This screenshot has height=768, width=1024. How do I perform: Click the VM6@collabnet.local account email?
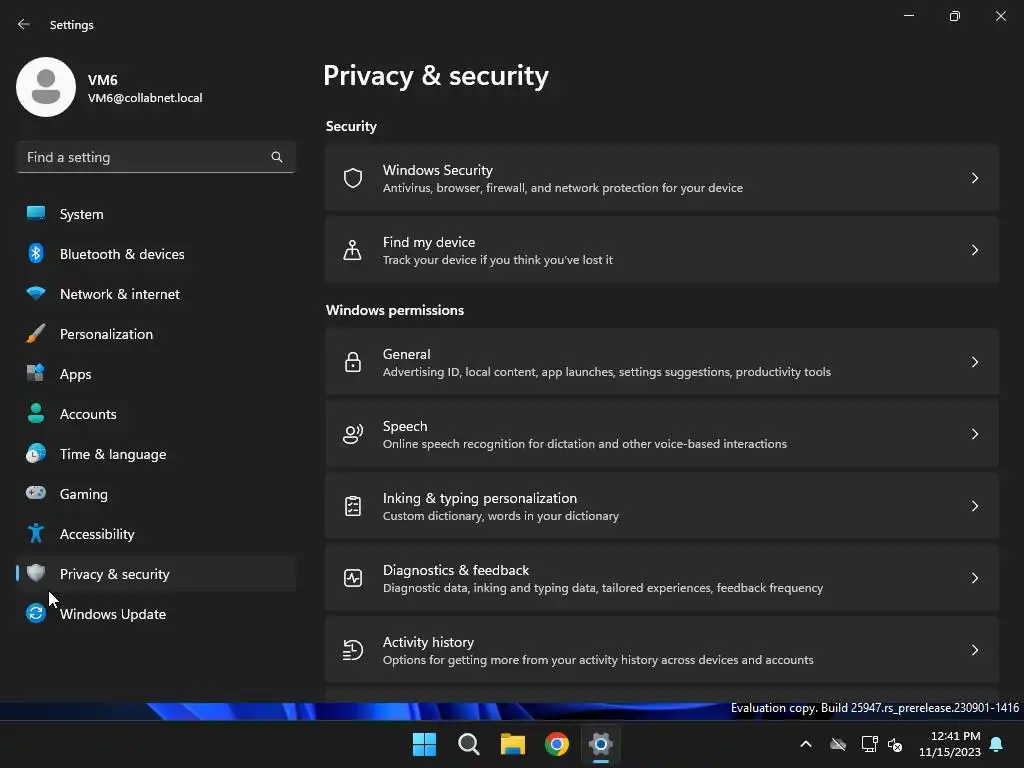pos(145,98)
